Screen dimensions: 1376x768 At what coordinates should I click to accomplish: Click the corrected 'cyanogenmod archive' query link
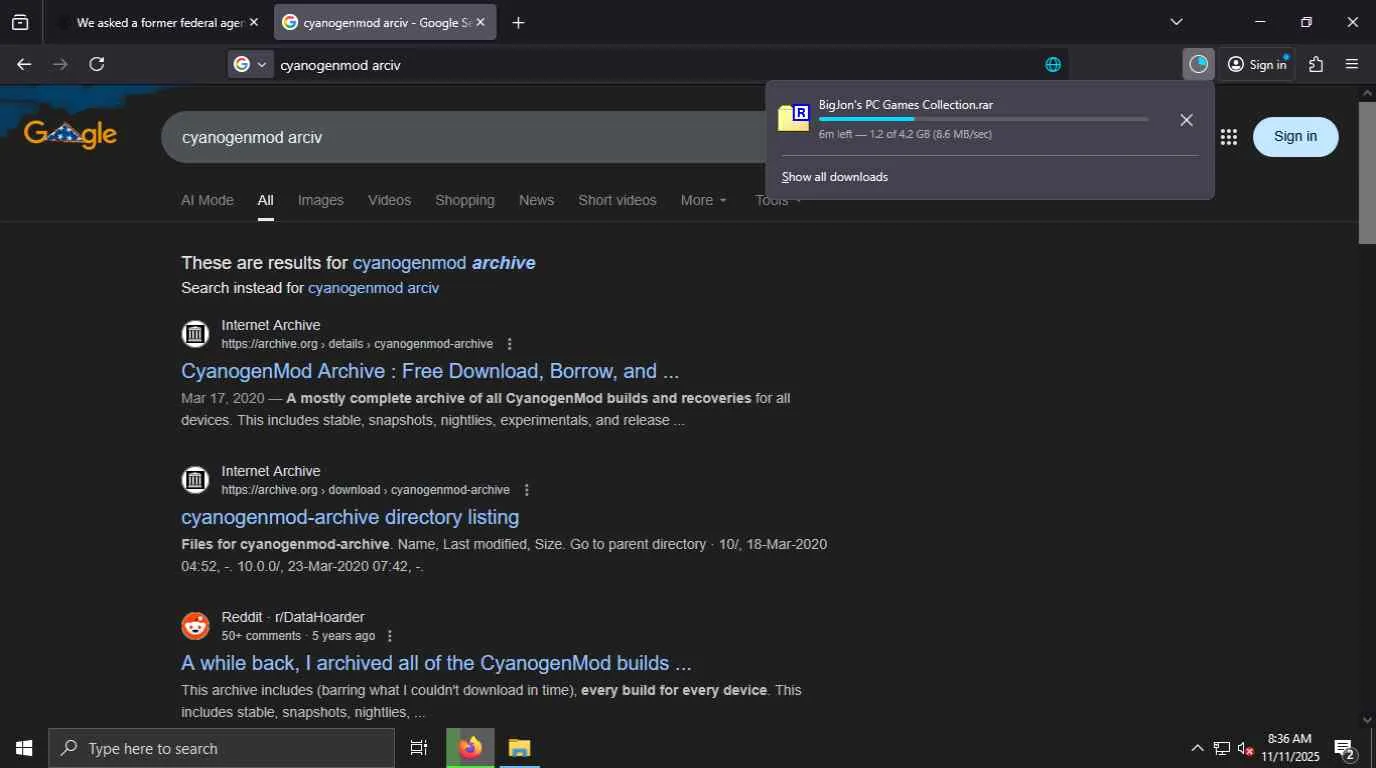pyautogui.click(x=444, y=263)
